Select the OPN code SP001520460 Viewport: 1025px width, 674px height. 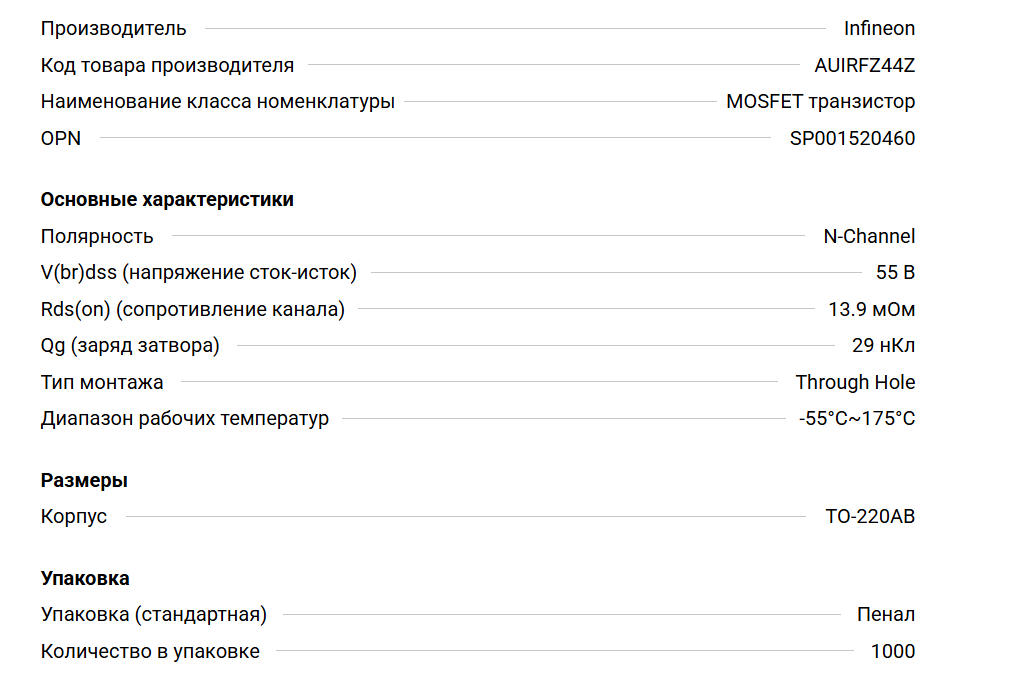pyautogui.click(x=852, y=139)
